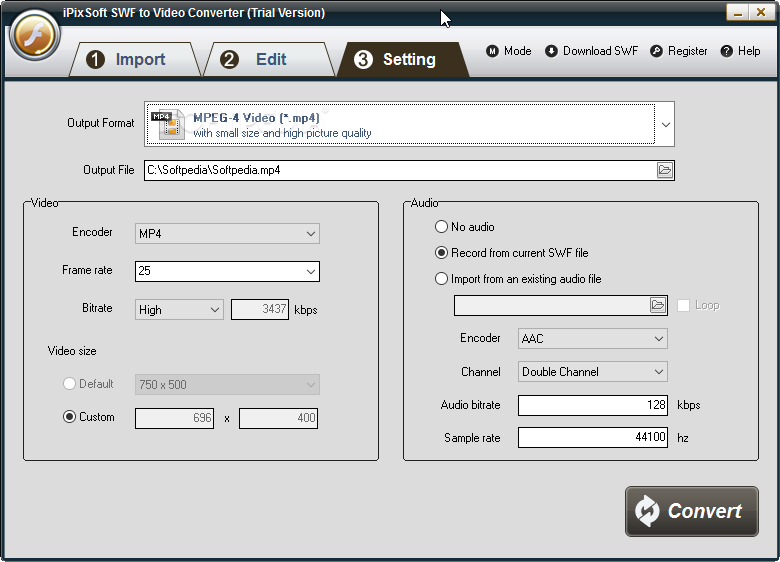Open the Bitrate High dropdown

(179, 310)
